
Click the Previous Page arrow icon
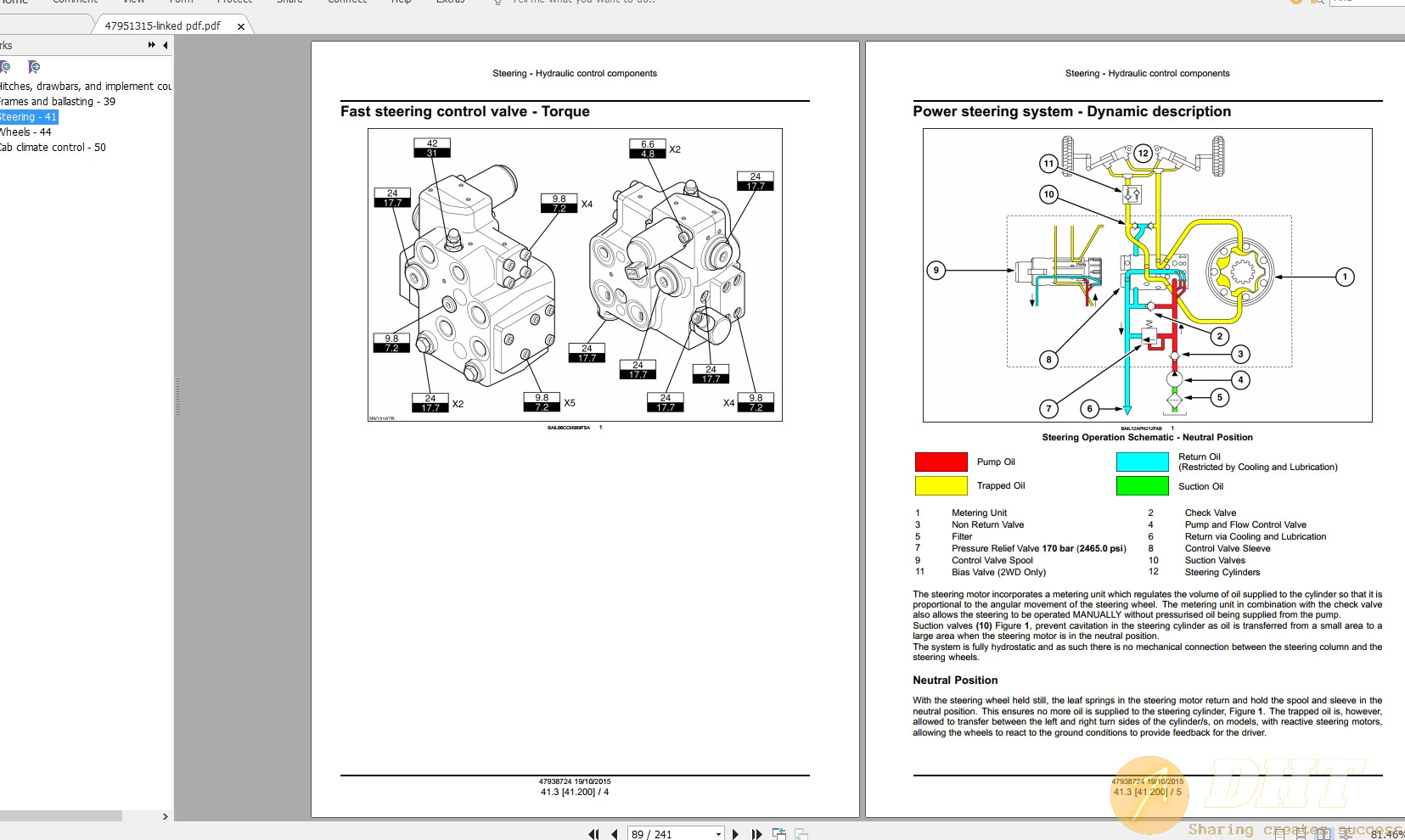coord(615,833)
